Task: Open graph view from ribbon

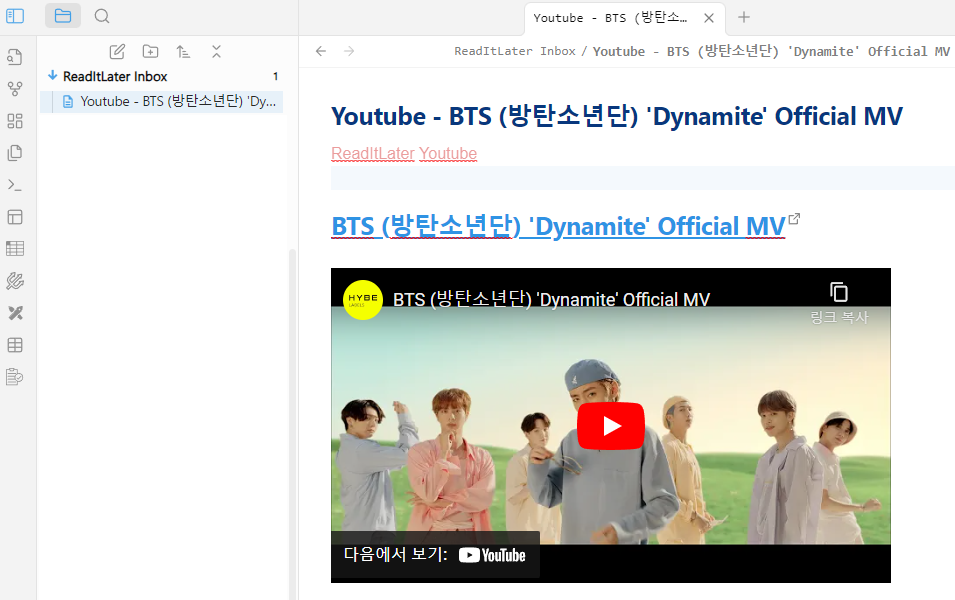Action: coord(15,89)
